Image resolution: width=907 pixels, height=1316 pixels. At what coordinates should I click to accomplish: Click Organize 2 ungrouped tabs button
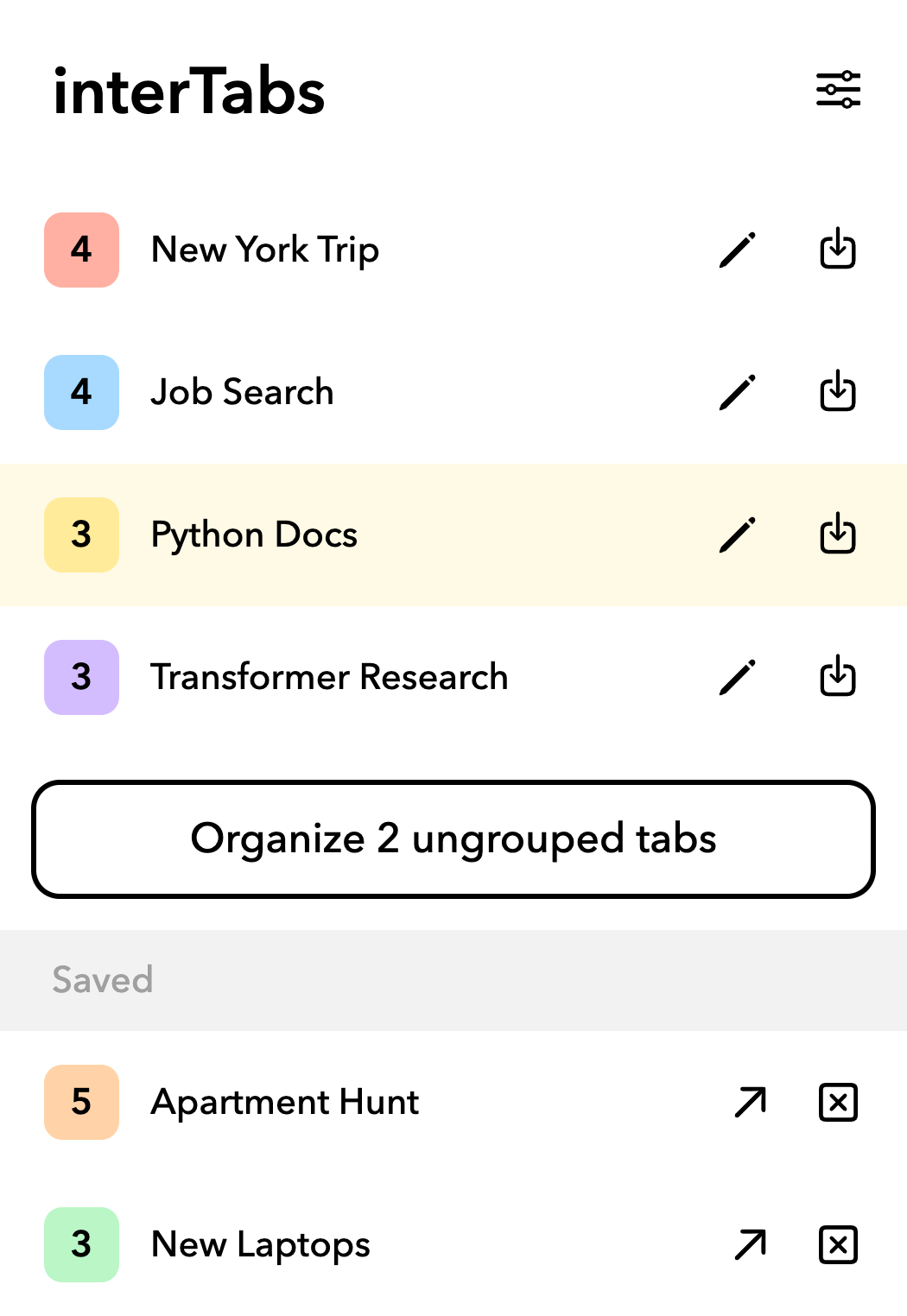coord(453,839)
